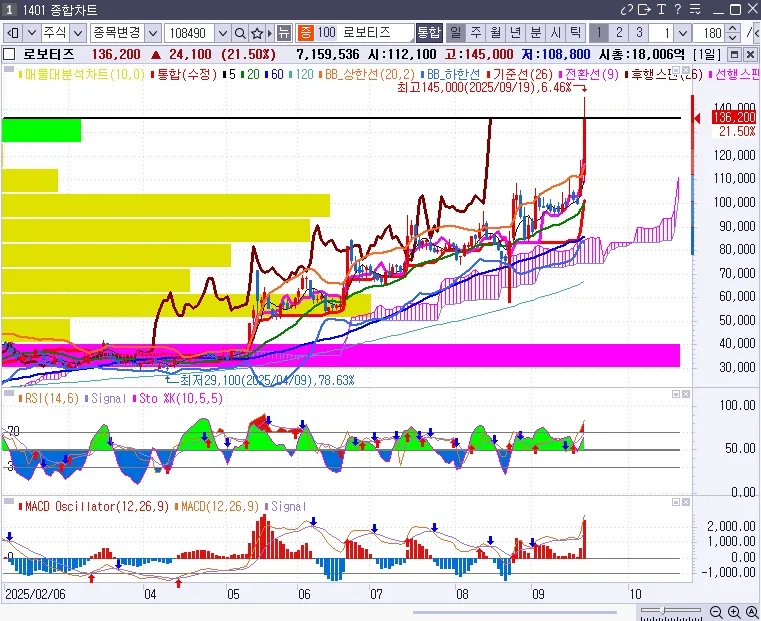761x621 pixels.
Task: Toggle the checkbox next to 로보티즈 name
Action: (9, 54)
